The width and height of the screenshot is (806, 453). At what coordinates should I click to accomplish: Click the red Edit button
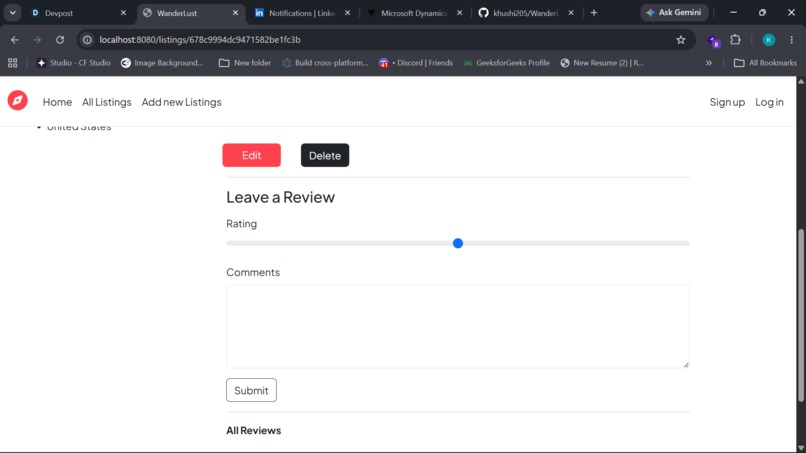251,155
